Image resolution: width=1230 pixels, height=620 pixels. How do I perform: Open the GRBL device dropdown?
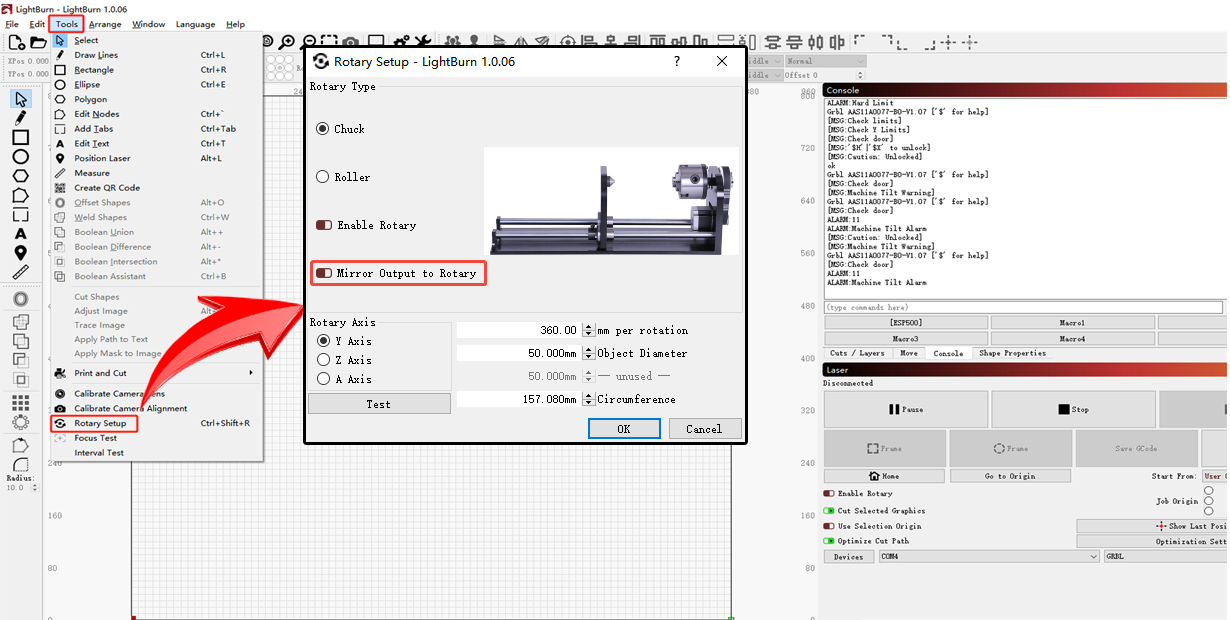point(1166,557)
